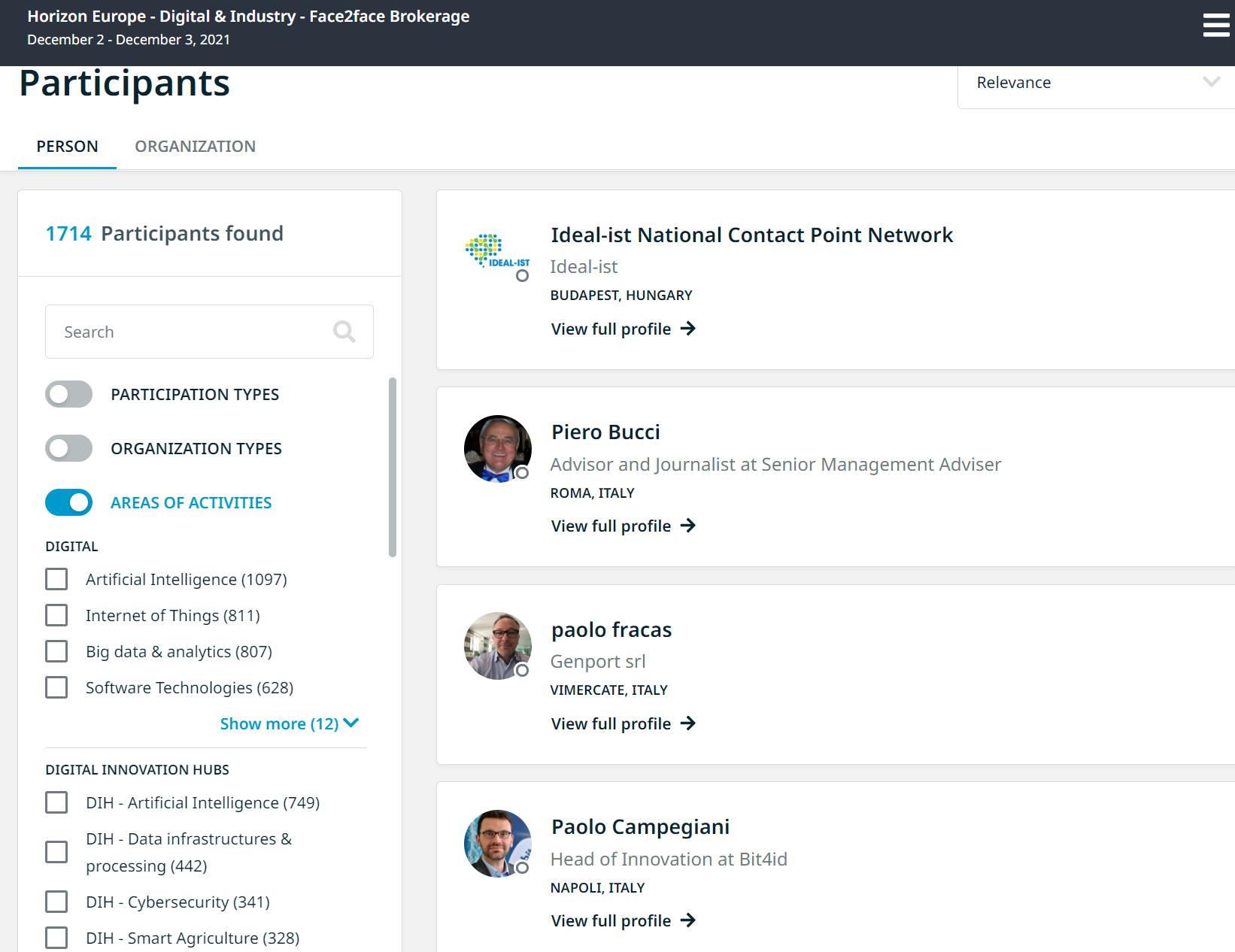Viewport: 1235px width, 952px height.
Task: Click status indicator on paolo fracas's photo
Action: click(522, 670)
